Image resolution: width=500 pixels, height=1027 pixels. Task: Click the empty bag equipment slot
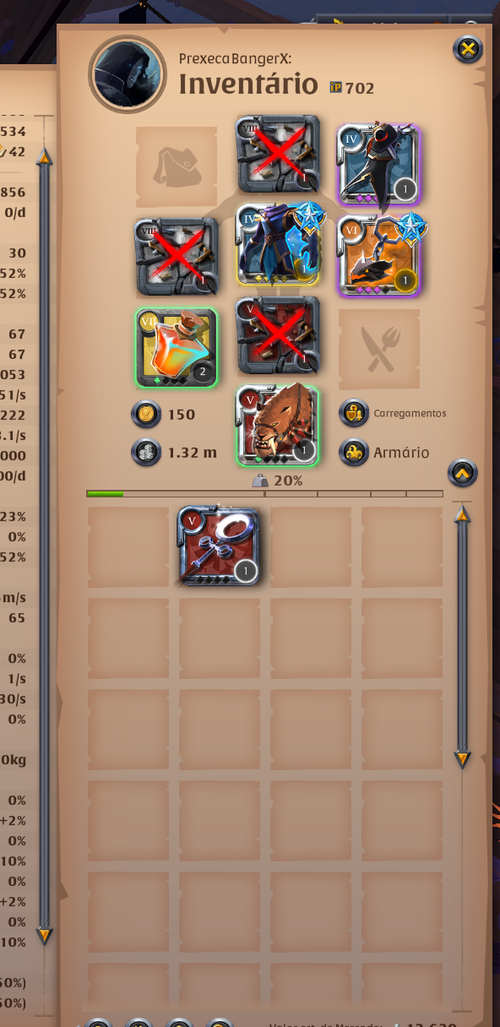tap(176, 167)
